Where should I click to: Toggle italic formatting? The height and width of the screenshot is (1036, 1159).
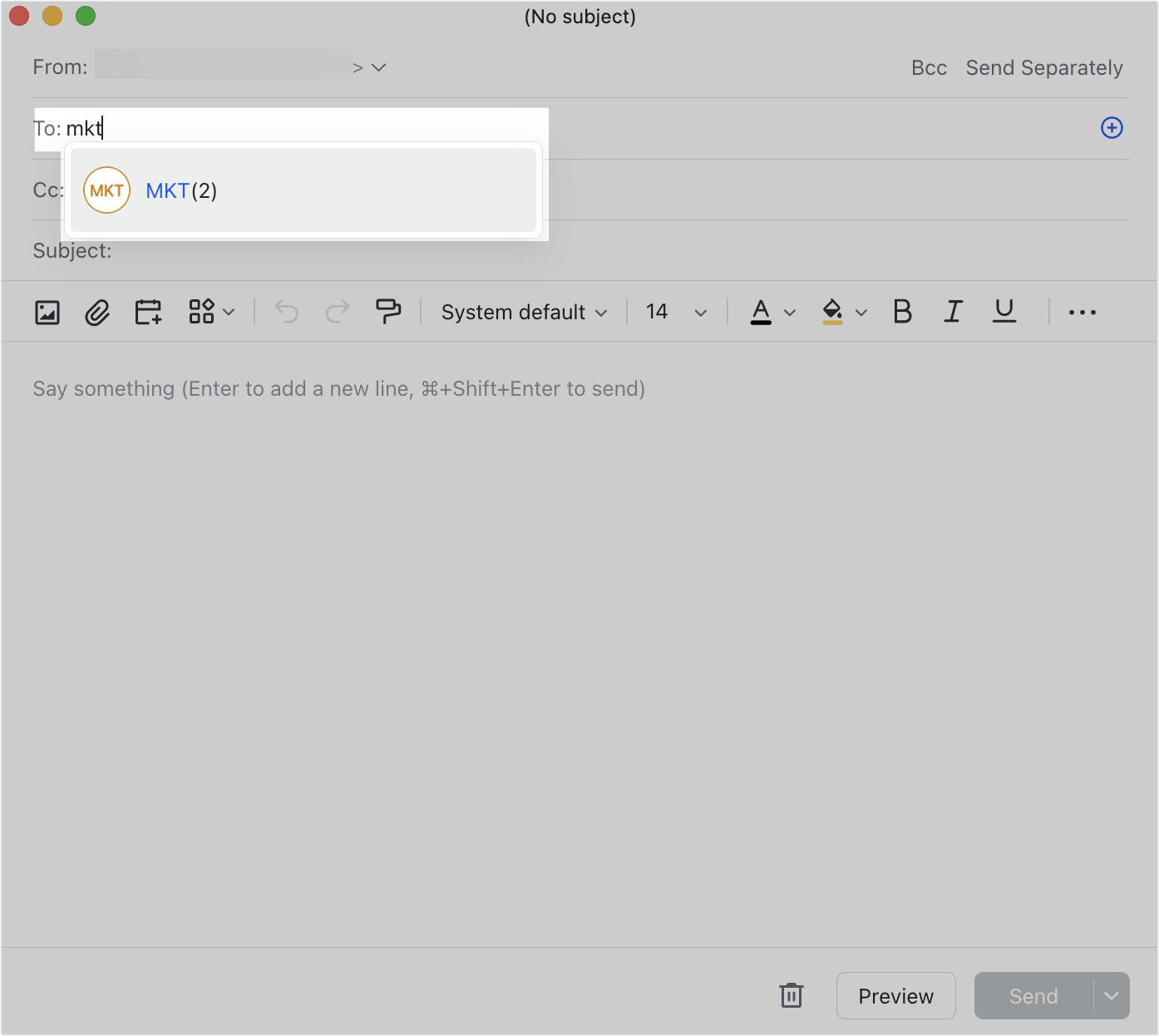pos(953,312)
